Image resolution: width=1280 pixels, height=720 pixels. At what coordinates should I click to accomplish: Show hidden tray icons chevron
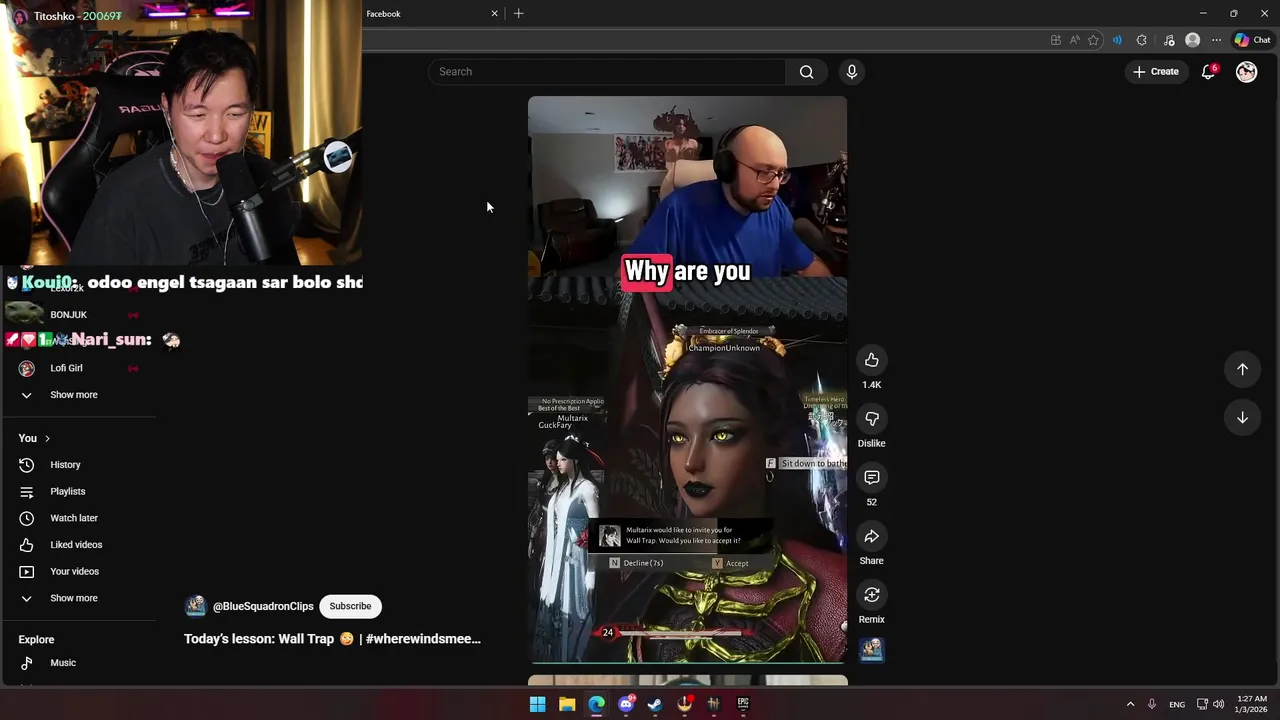(1130, 704)
